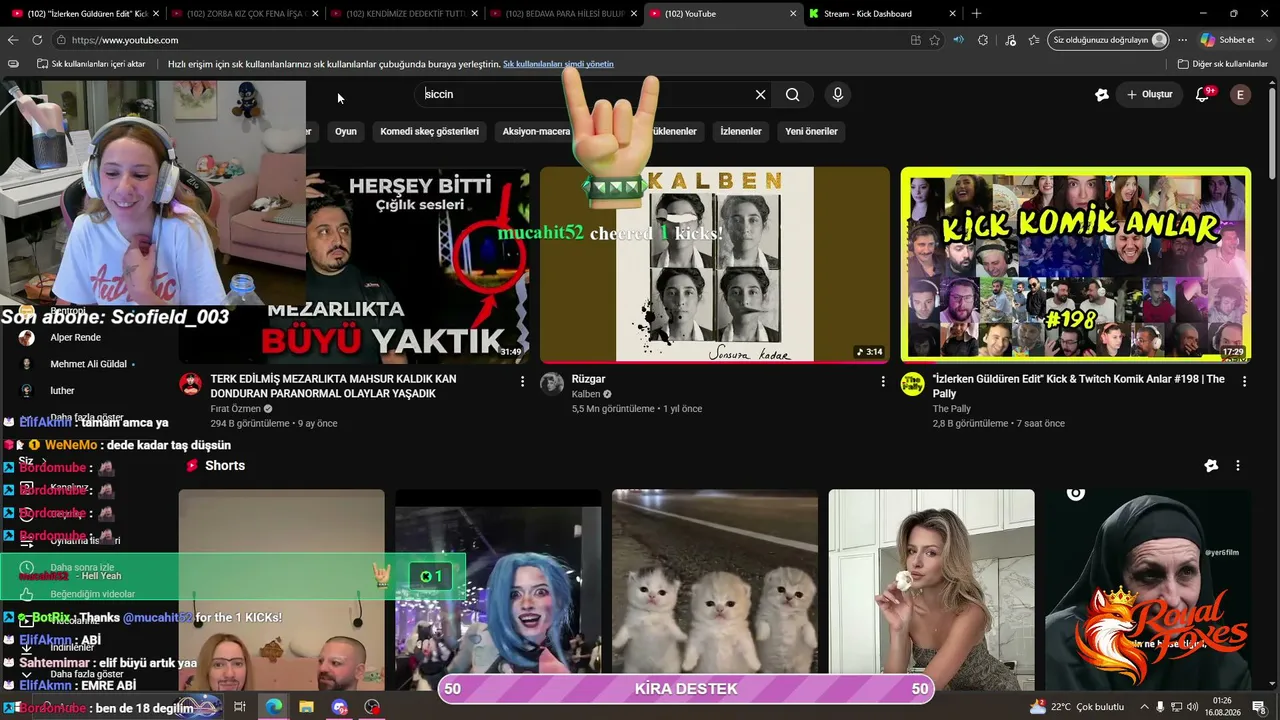
Task: Click the sparkle icon left of Oluştur
Action: coord(1102,94)
